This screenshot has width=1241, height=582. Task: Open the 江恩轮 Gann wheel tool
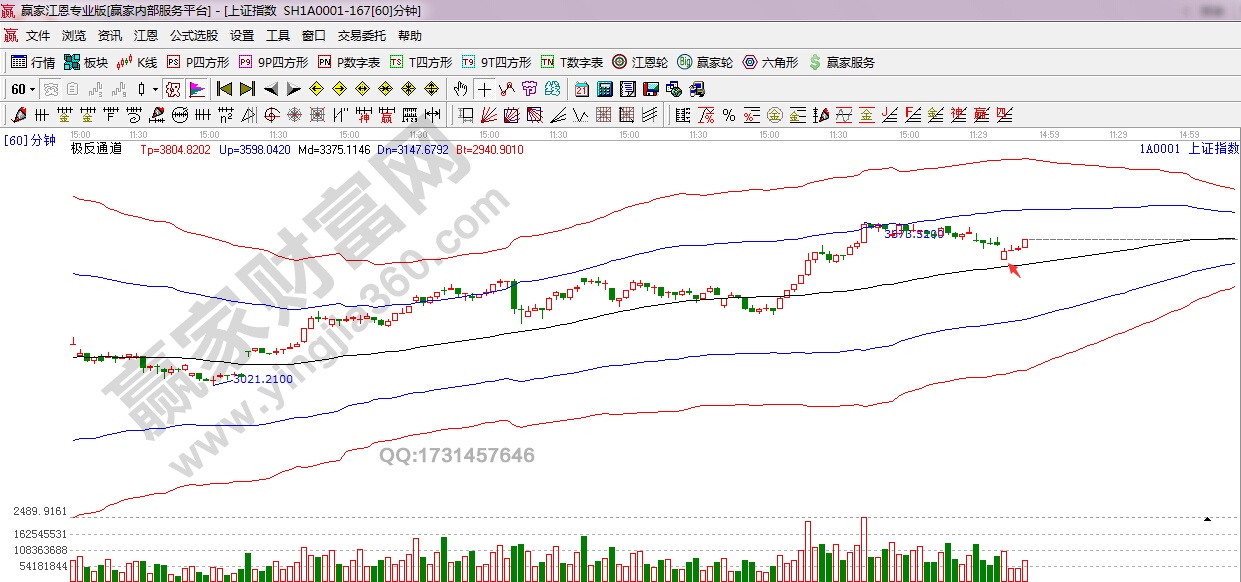tap(639, 62)
